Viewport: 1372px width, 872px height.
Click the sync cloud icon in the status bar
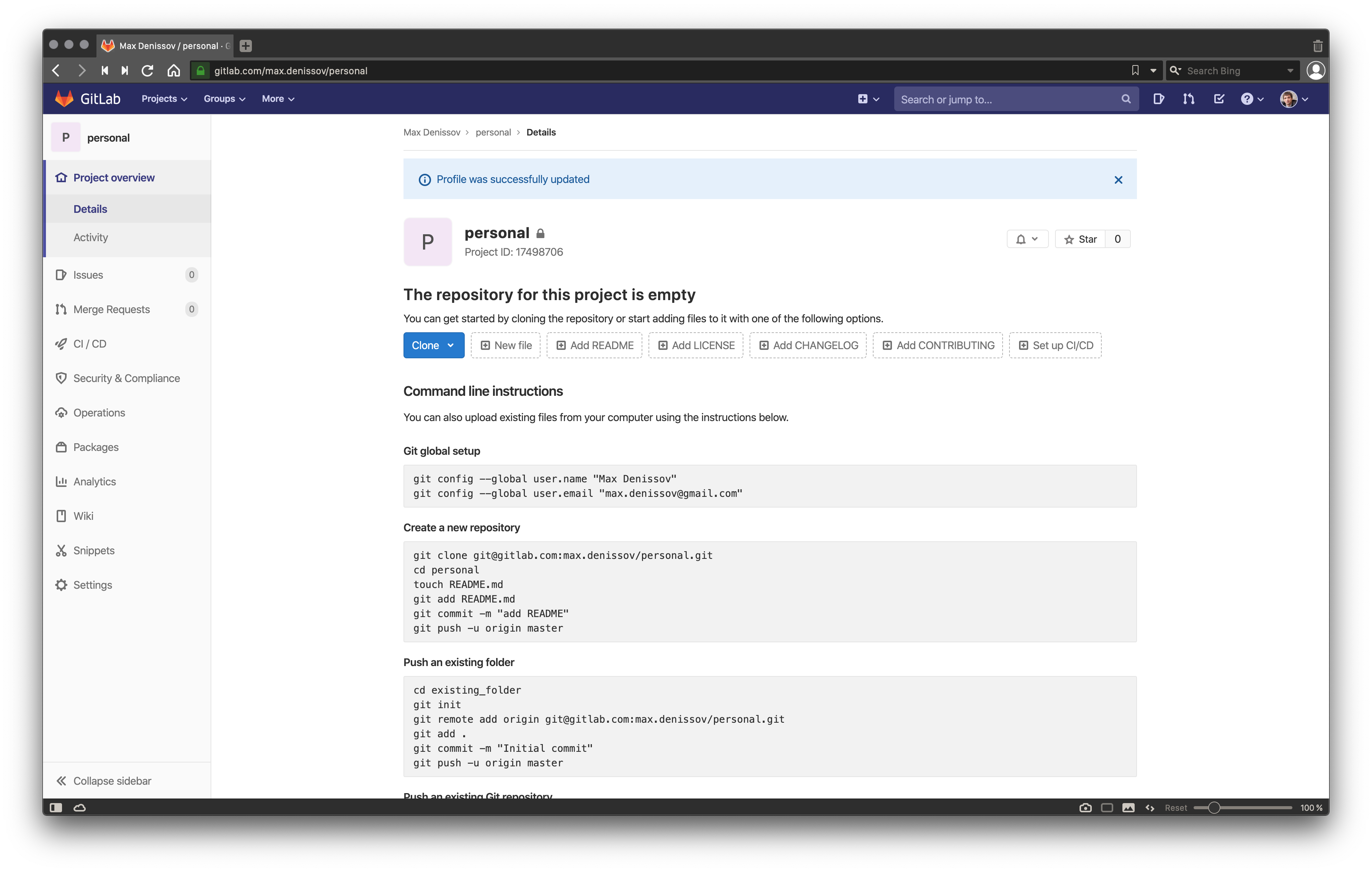[x=80, y=808]
